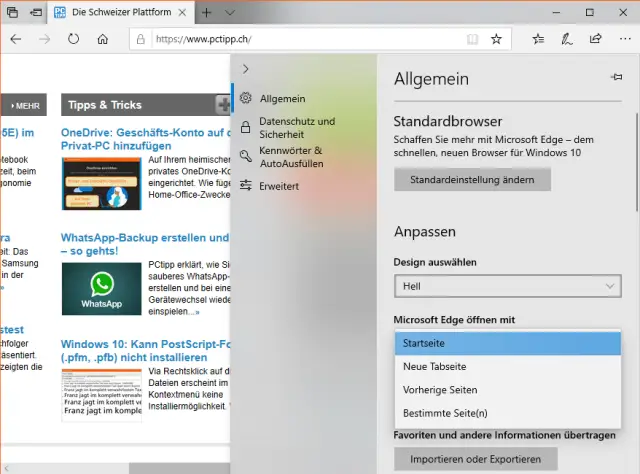Add page to favorites star icon

(496, 39)
